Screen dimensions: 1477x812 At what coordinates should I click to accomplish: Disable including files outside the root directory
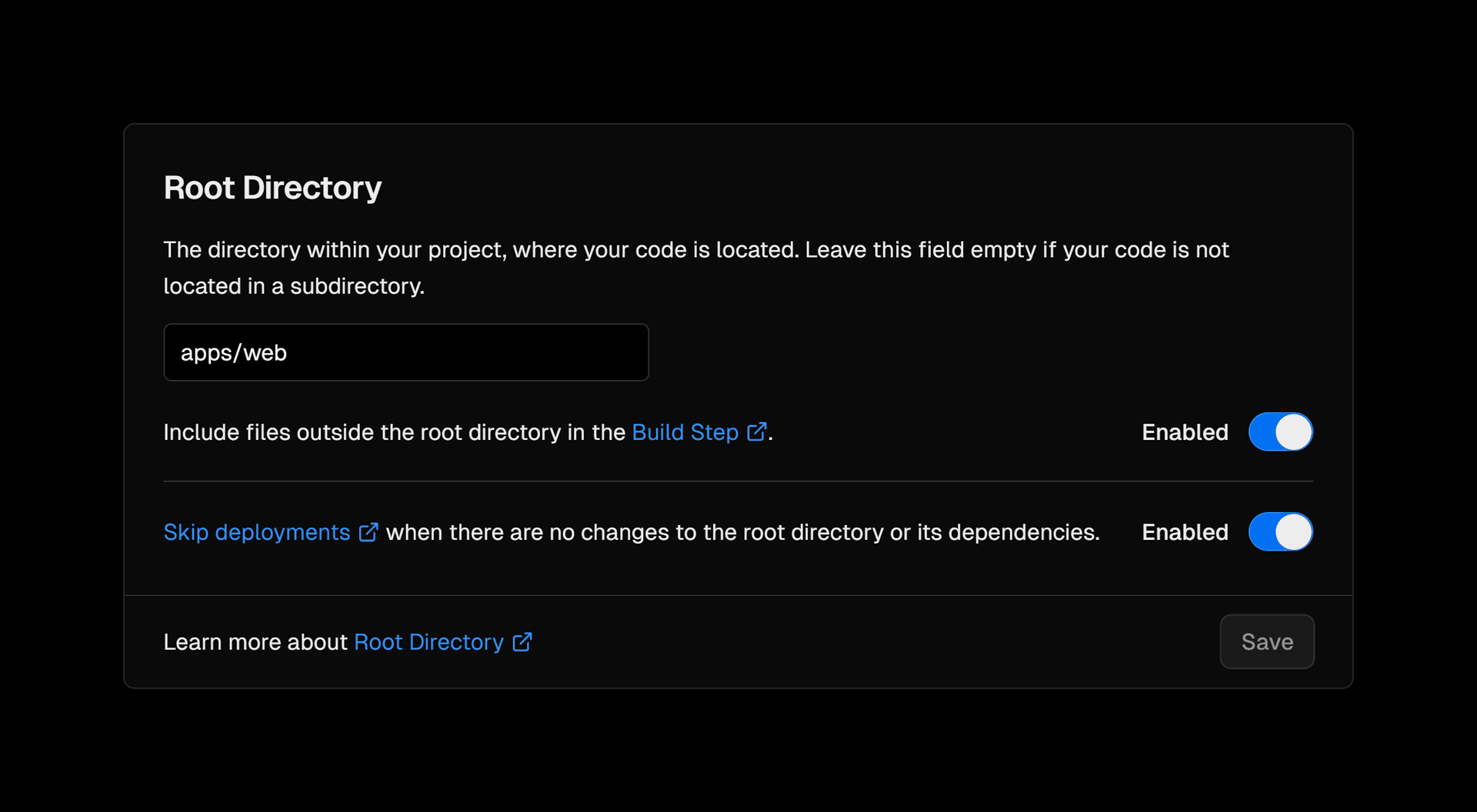[1280, 431]
